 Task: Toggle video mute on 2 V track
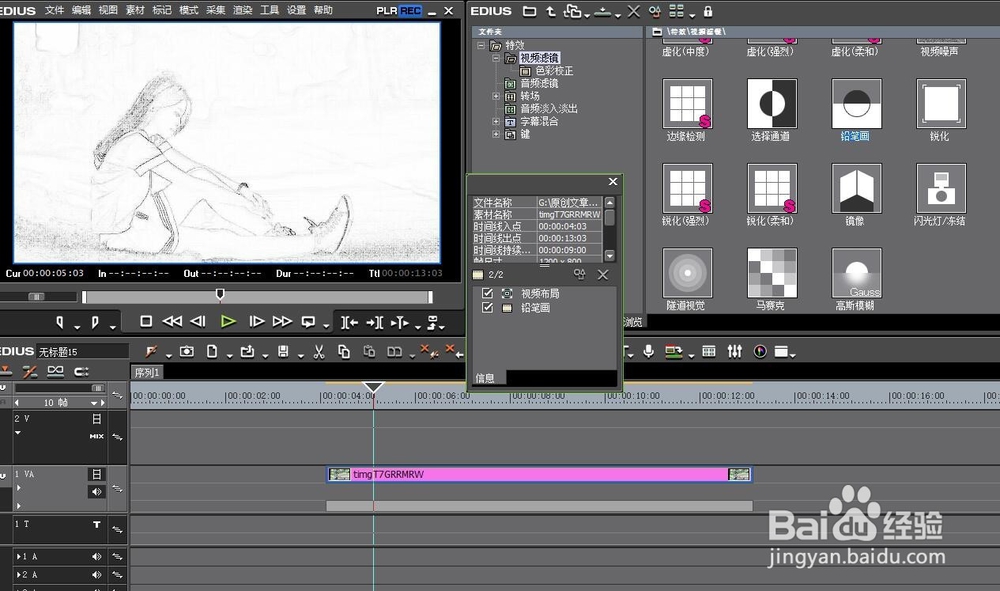[x=97, y=419]
